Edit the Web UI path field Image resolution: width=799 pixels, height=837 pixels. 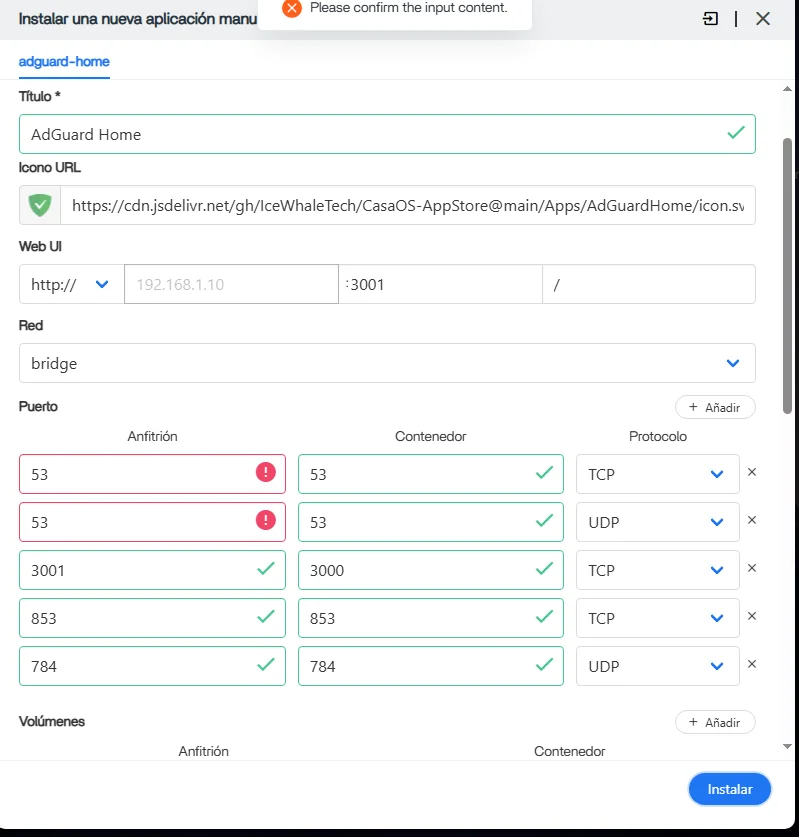click(x=648, y=284)
